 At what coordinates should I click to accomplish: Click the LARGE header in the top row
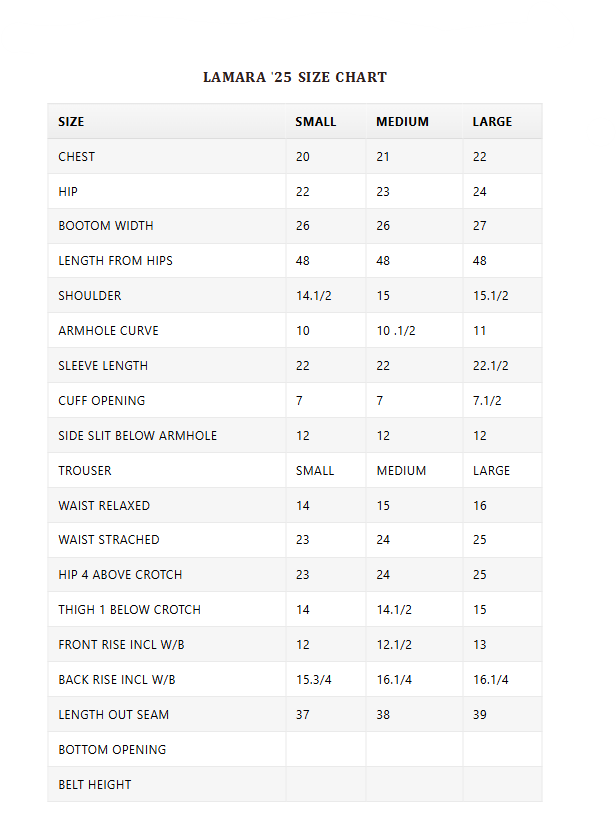point(492,122)
